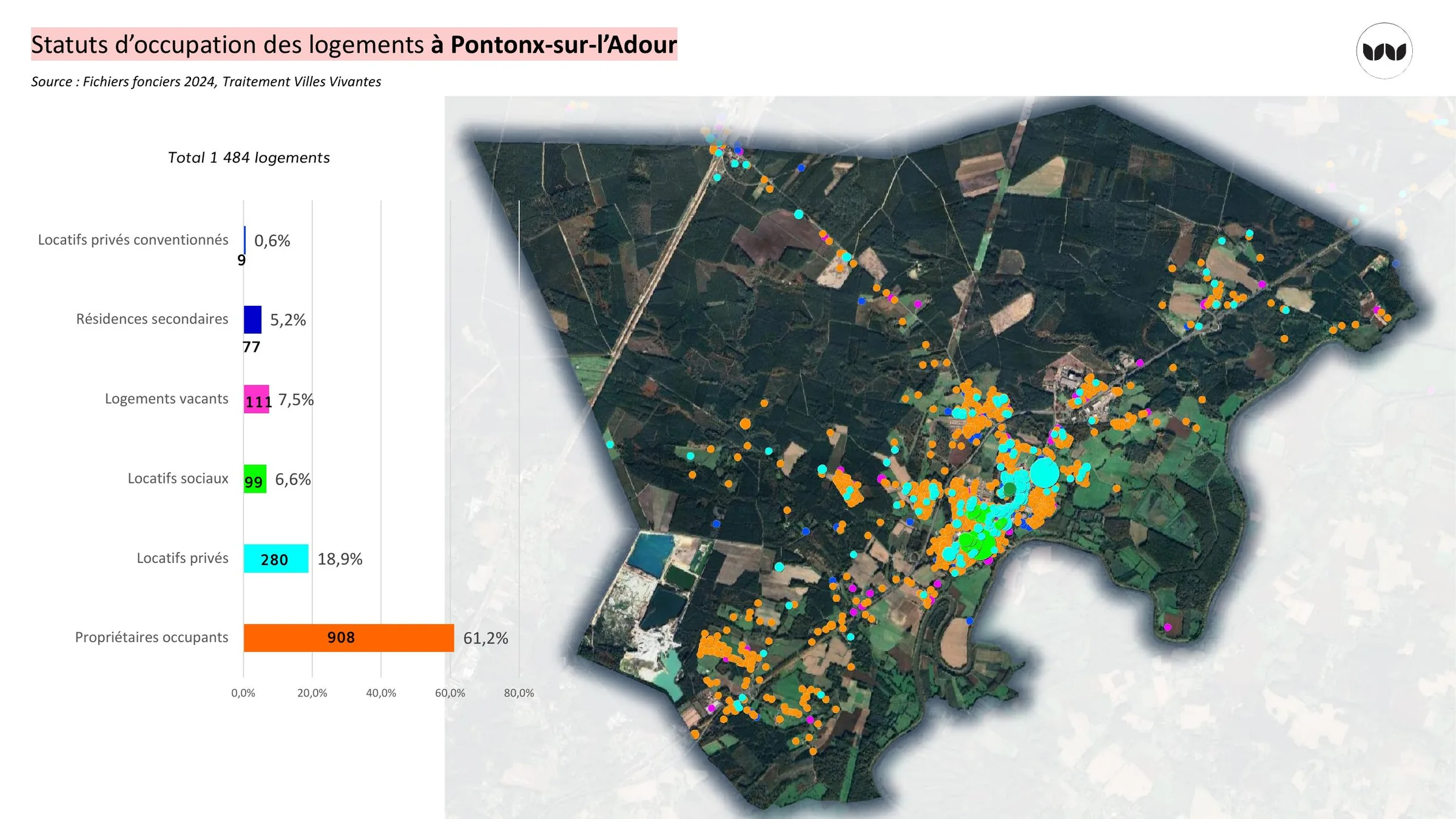Click the '7,5%' data label

(x=296, y=400)
